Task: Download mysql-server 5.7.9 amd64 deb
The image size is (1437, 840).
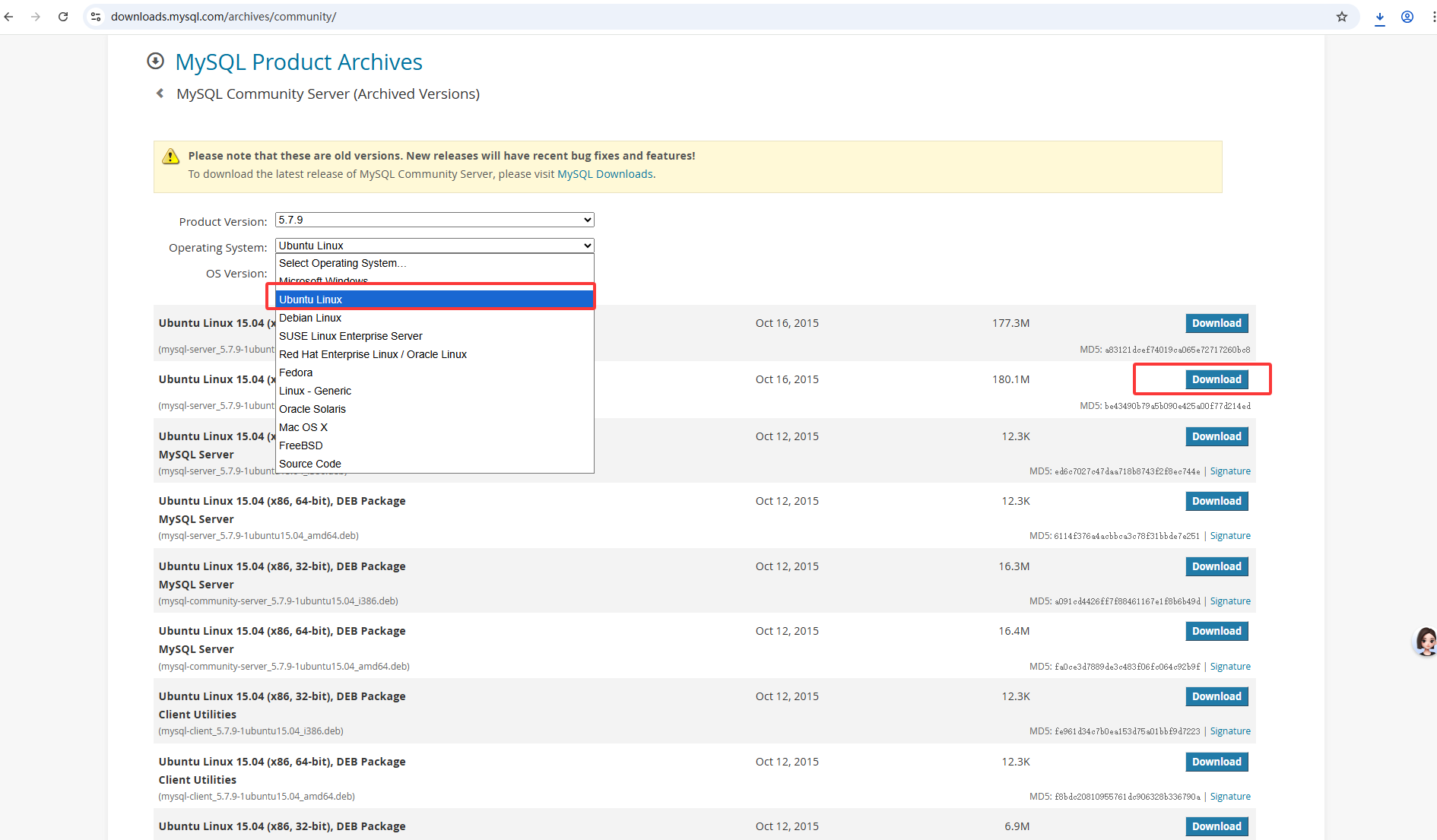Action: coord(1217,501)
